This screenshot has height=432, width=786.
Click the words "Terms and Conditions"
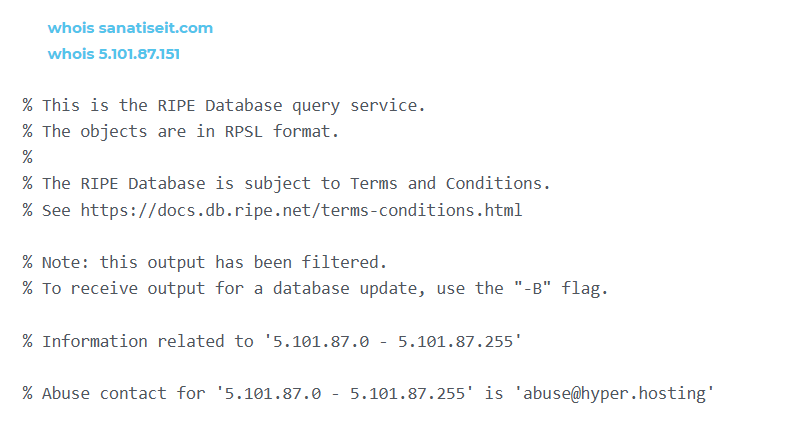point(450,184)
